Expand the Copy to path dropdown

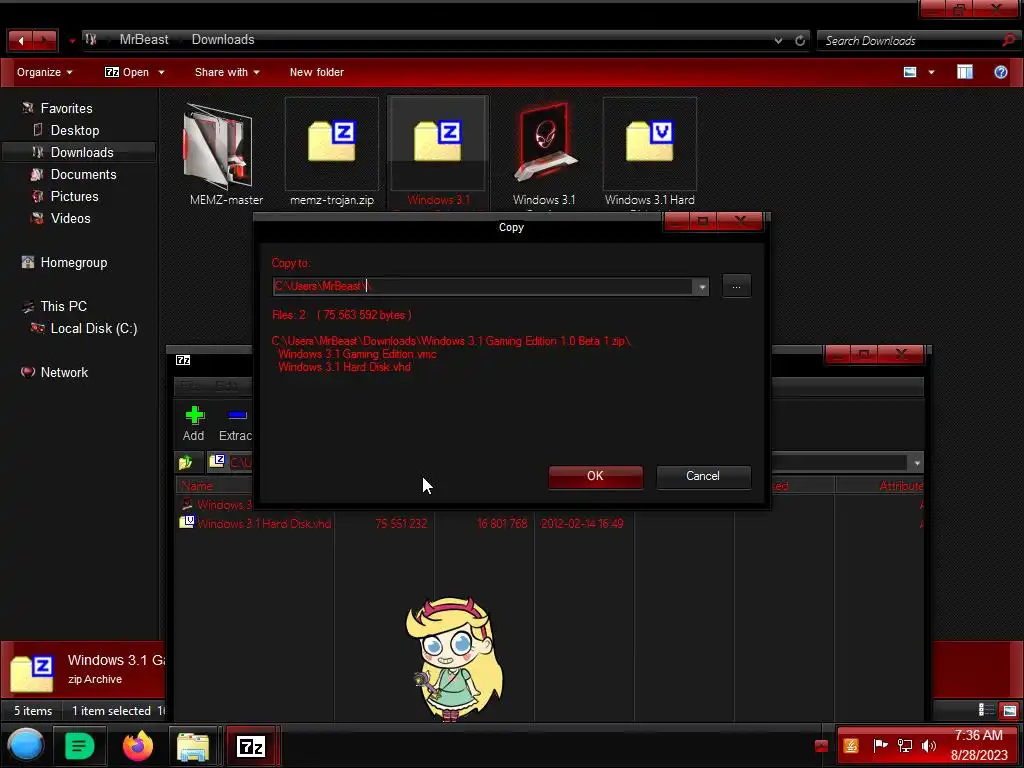tap(701, 287)
